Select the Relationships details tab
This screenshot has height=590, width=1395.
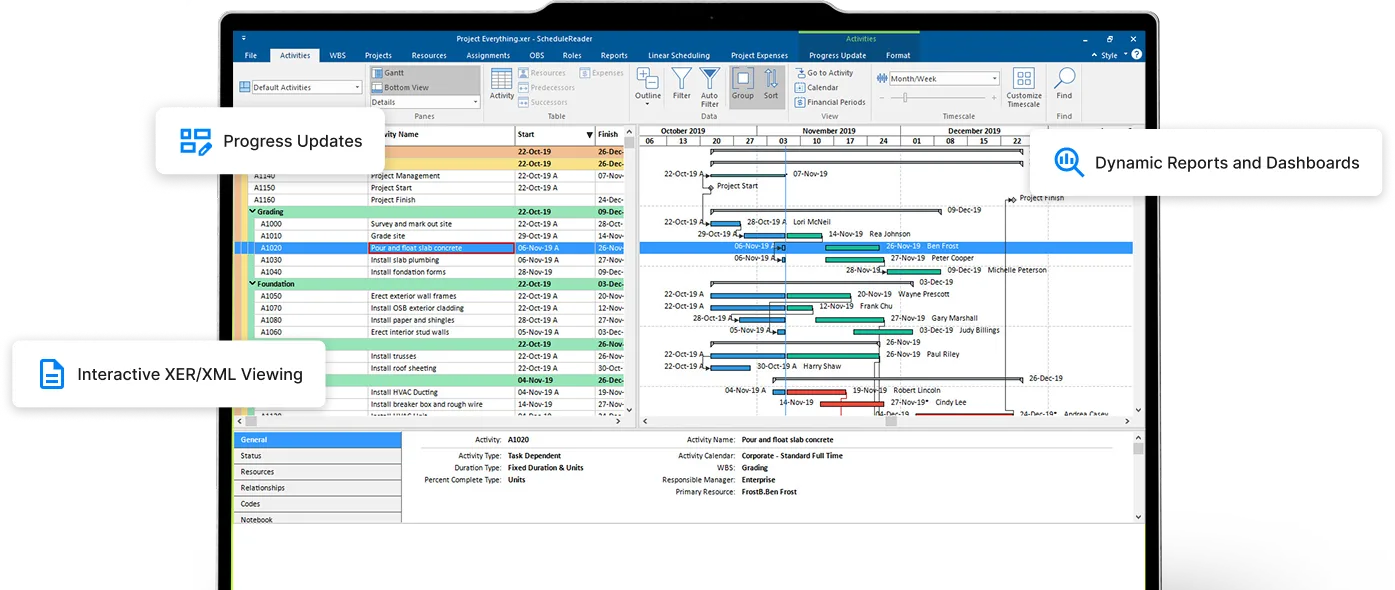[x=318, y=488]
